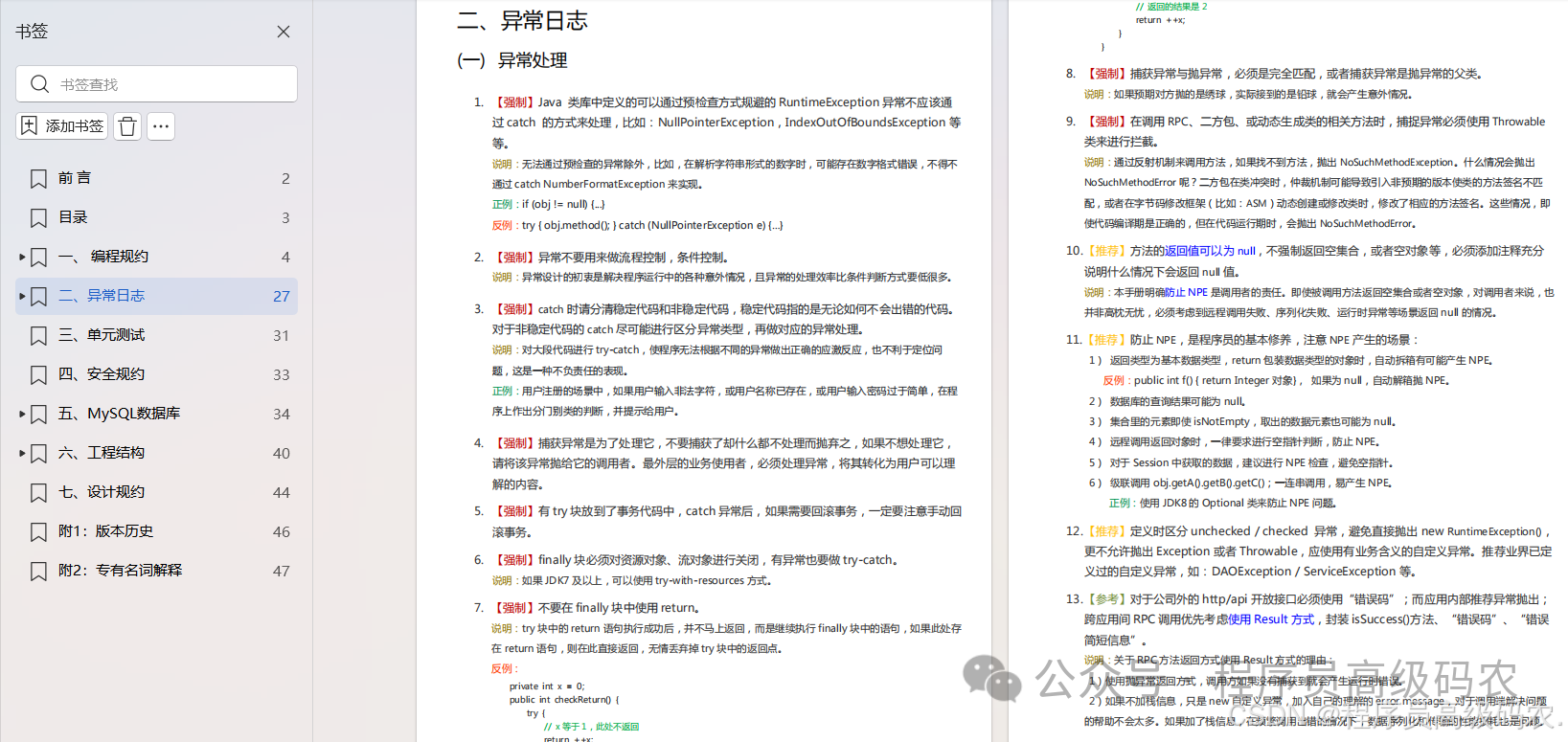The height and width of the screenshot is (742, 1568).
Task: Click the bookmark icon beside 二、异常日志
Action: click(38, 297)
